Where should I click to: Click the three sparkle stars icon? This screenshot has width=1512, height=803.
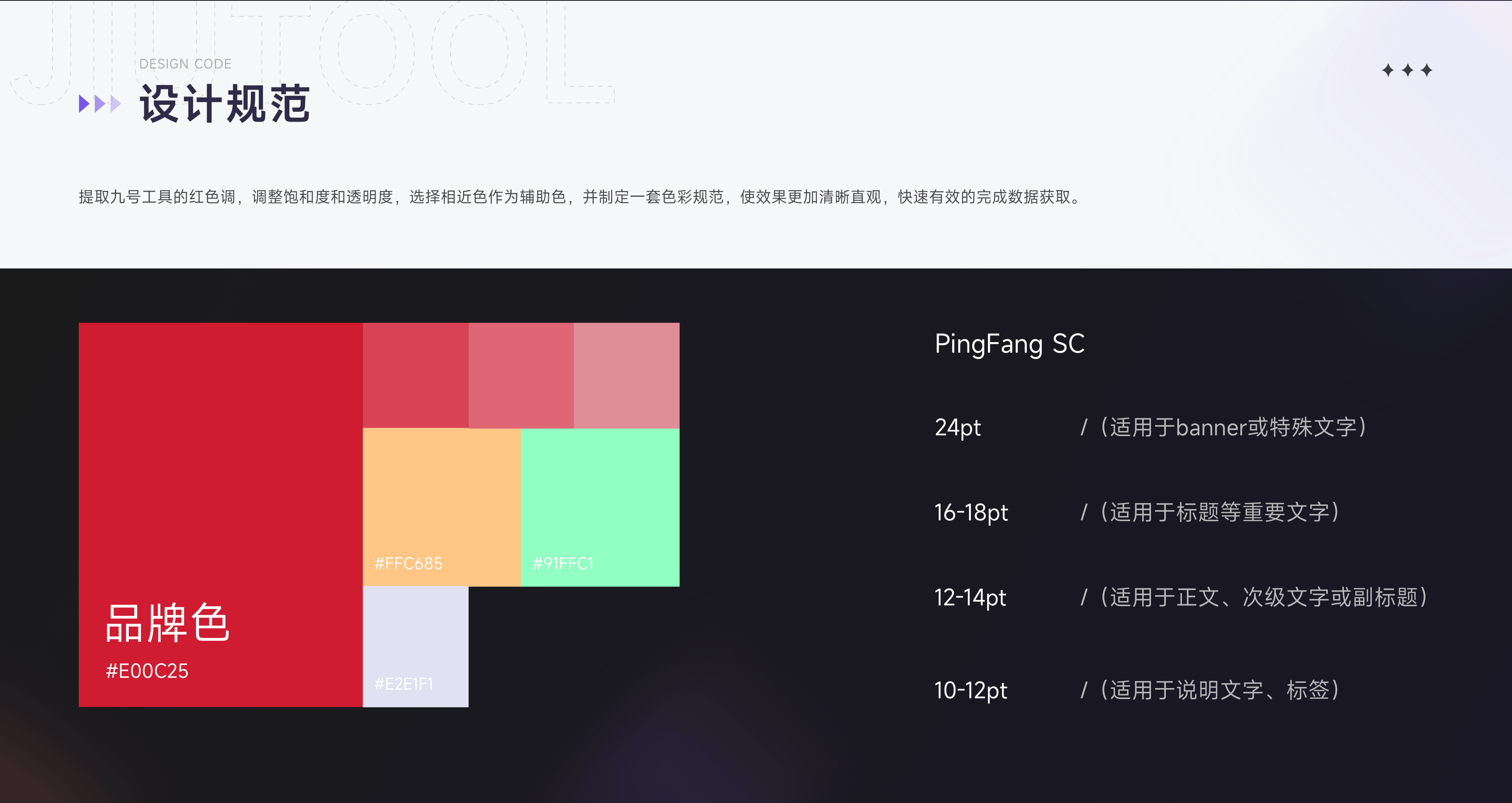point(1407,70)
